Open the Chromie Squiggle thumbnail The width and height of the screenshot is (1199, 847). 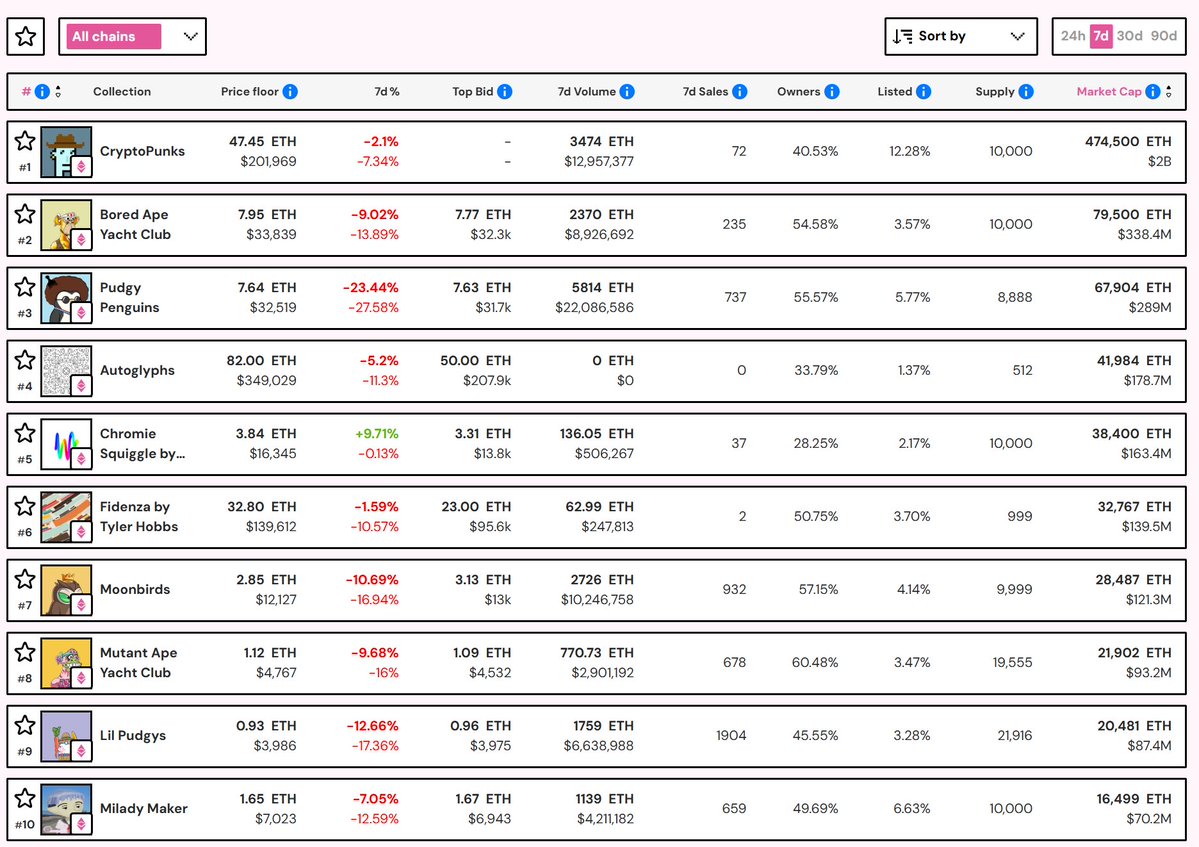[67, 444]
